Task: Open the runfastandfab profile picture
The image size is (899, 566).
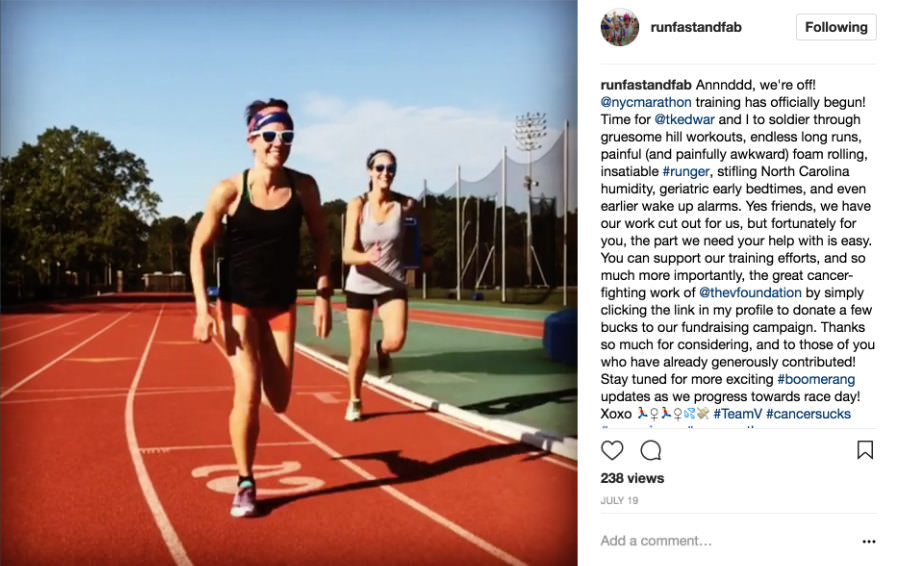Action: coord(620,27)
